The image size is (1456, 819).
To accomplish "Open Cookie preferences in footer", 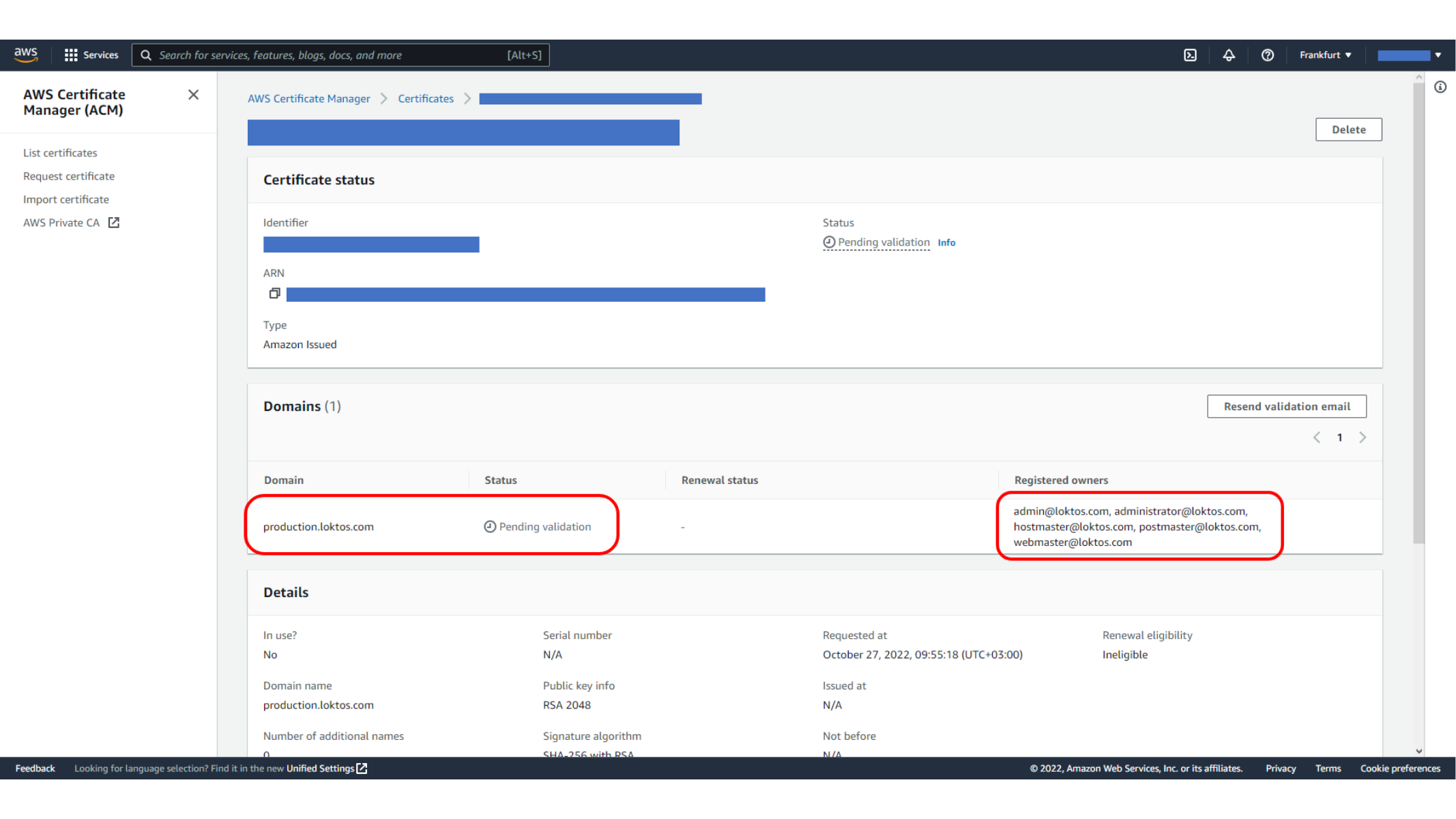I will click(x=1400, y=768).
